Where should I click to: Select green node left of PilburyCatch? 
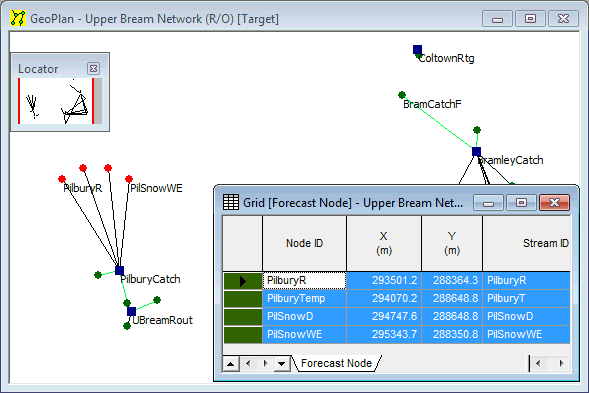(98, 275)
